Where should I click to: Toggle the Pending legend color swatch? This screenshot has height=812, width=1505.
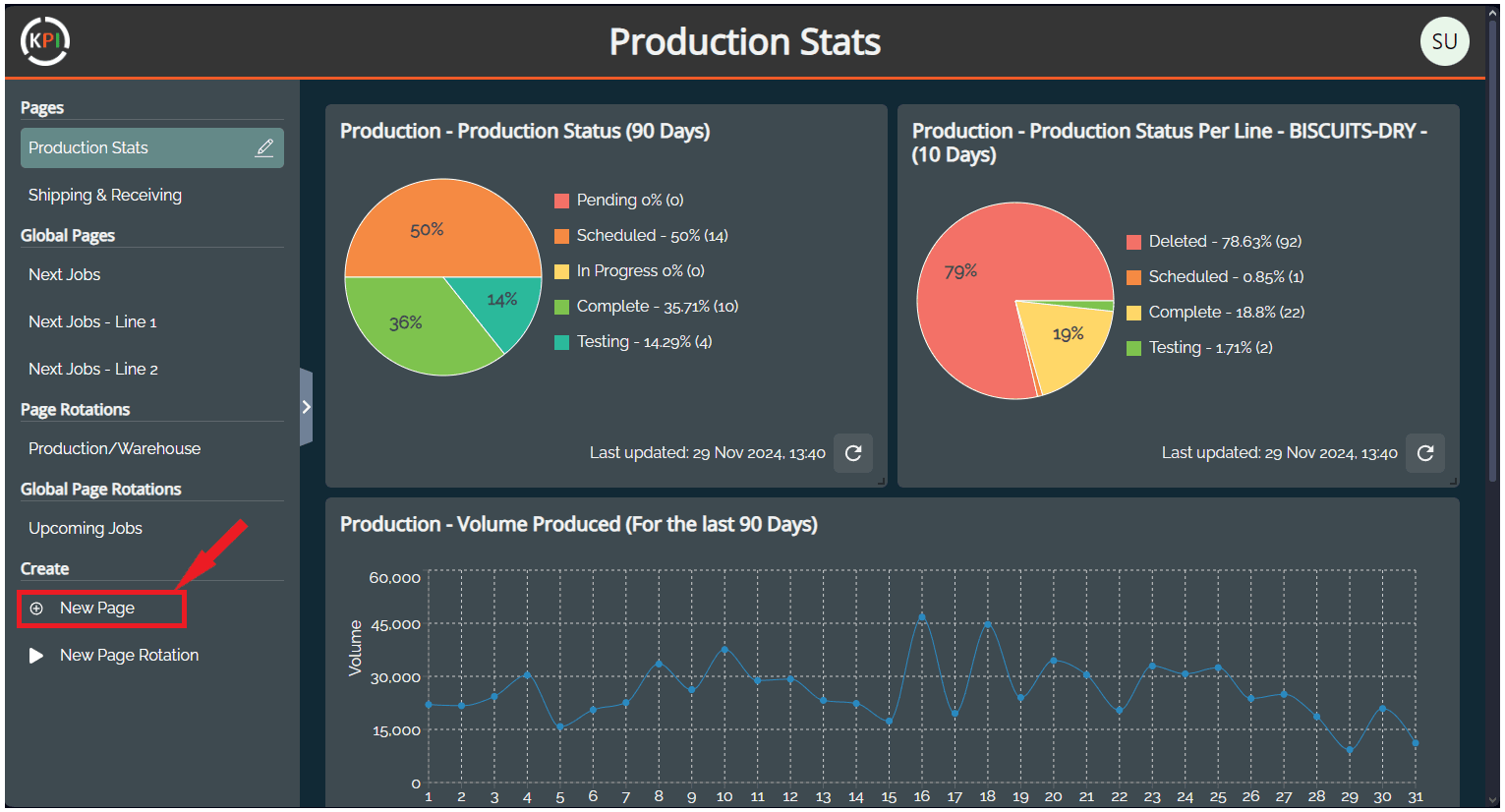(562, 201)
